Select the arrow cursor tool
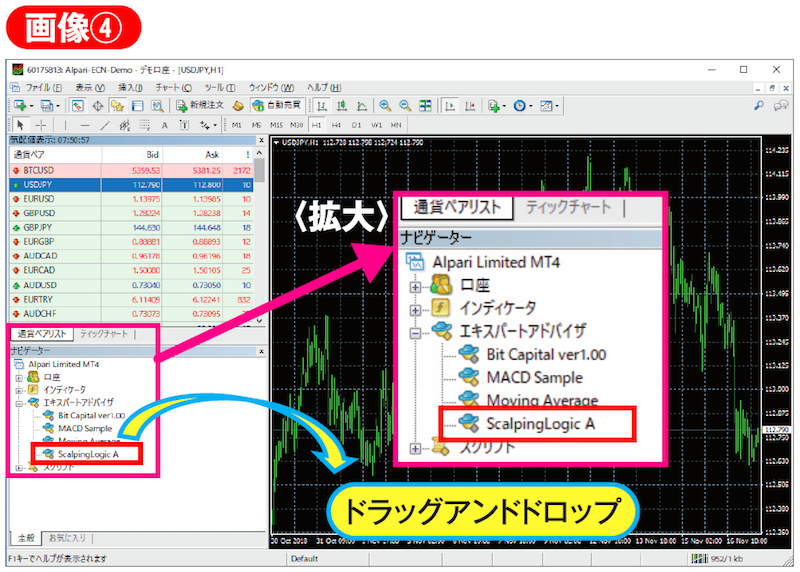Viewport: 800px width, 572px height. click(x=20, y=125)
